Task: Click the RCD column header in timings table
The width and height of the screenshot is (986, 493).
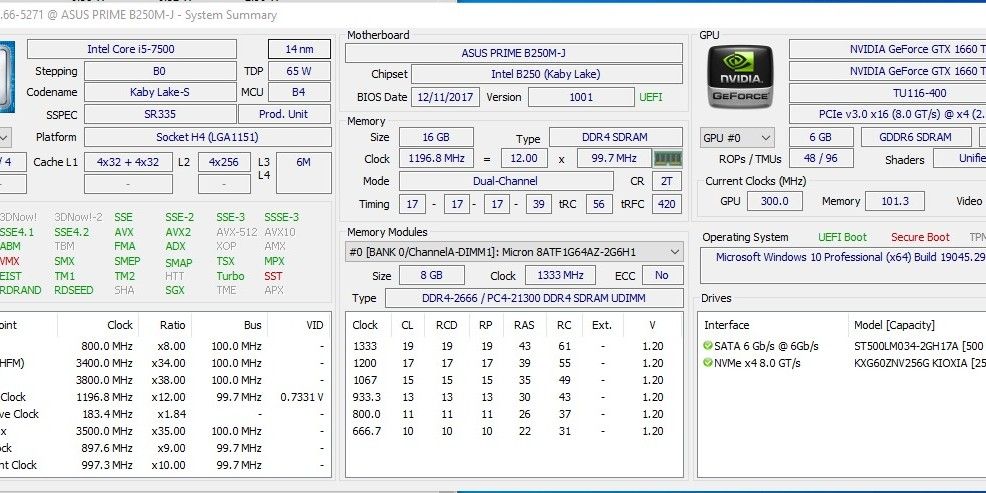Action: click(x=446, y=325)
